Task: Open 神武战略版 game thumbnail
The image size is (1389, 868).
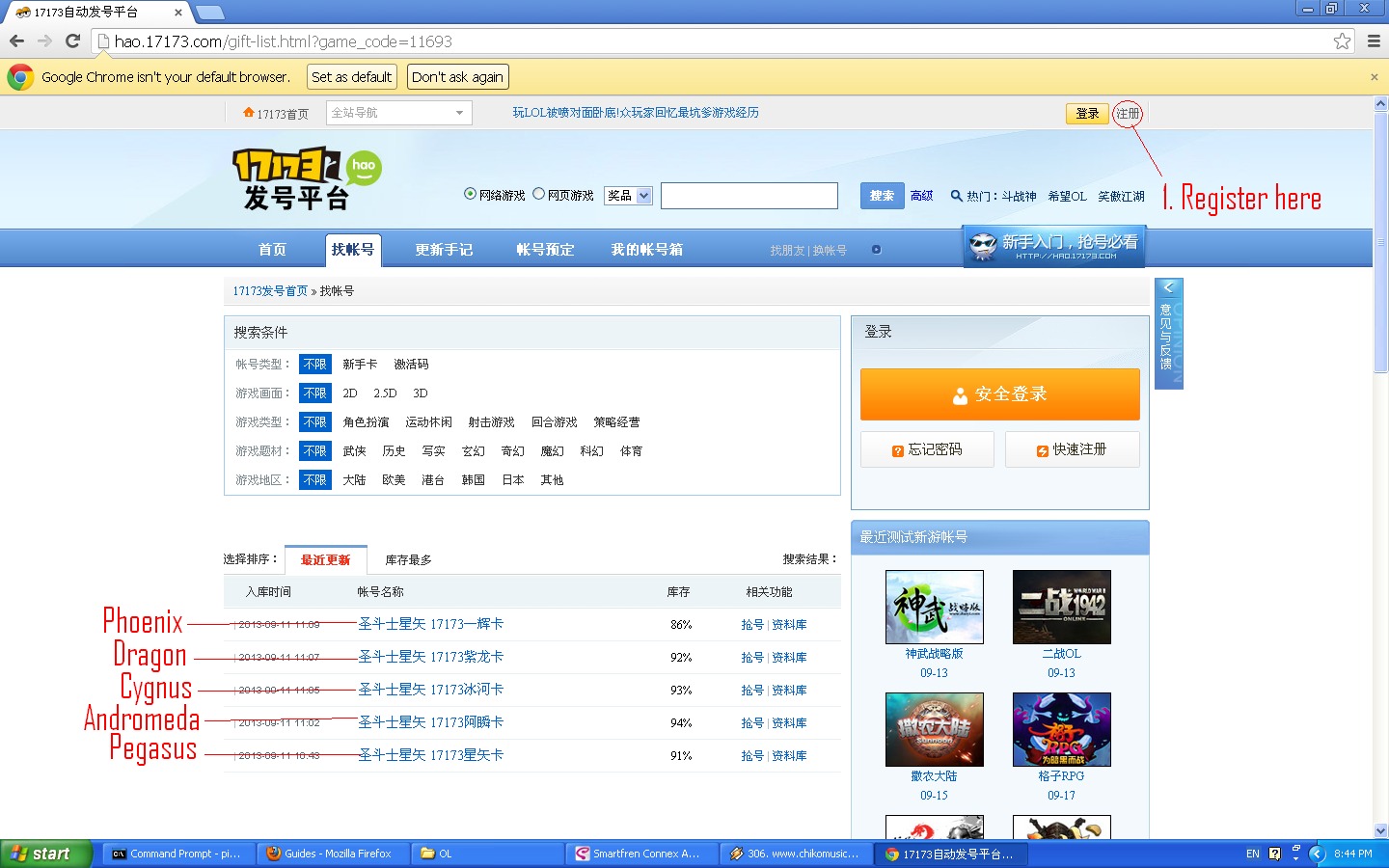Action: pos(935,607)
